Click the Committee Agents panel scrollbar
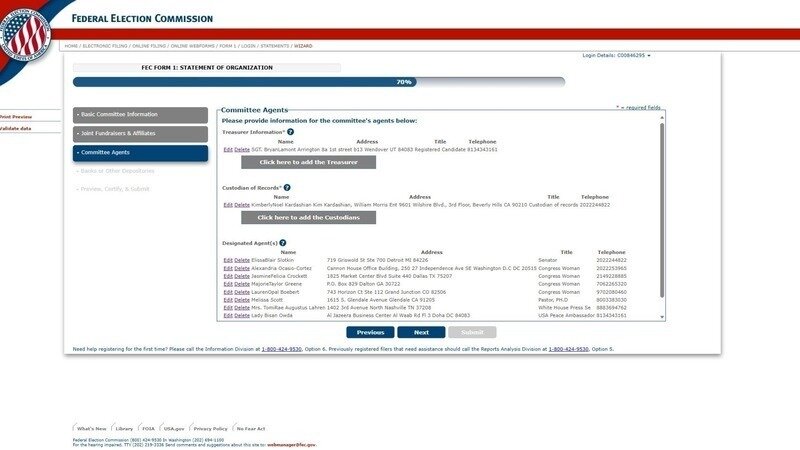 click(661, 215)
